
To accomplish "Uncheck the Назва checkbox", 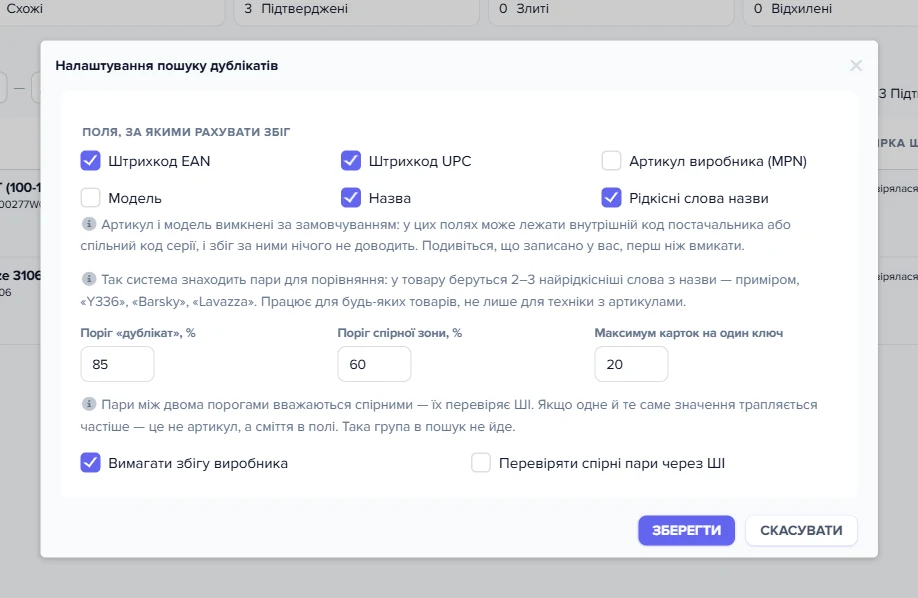I will coord(351,198).
